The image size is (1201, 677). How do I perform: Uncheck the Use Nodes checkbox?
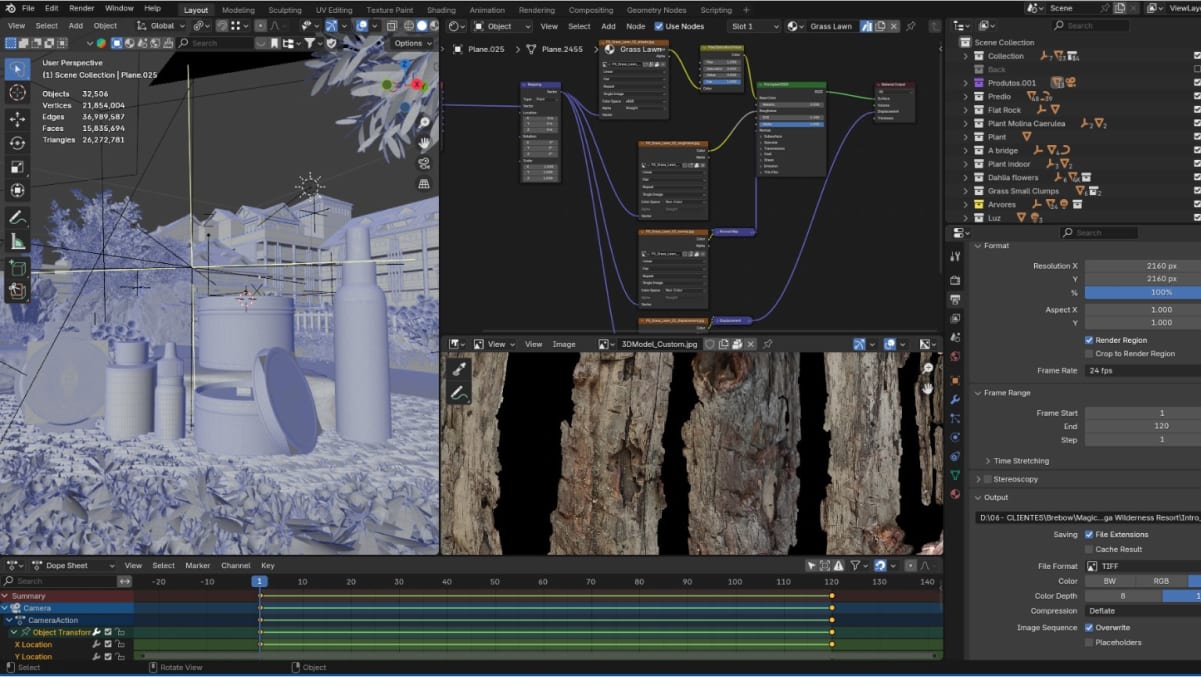(659, 26)
